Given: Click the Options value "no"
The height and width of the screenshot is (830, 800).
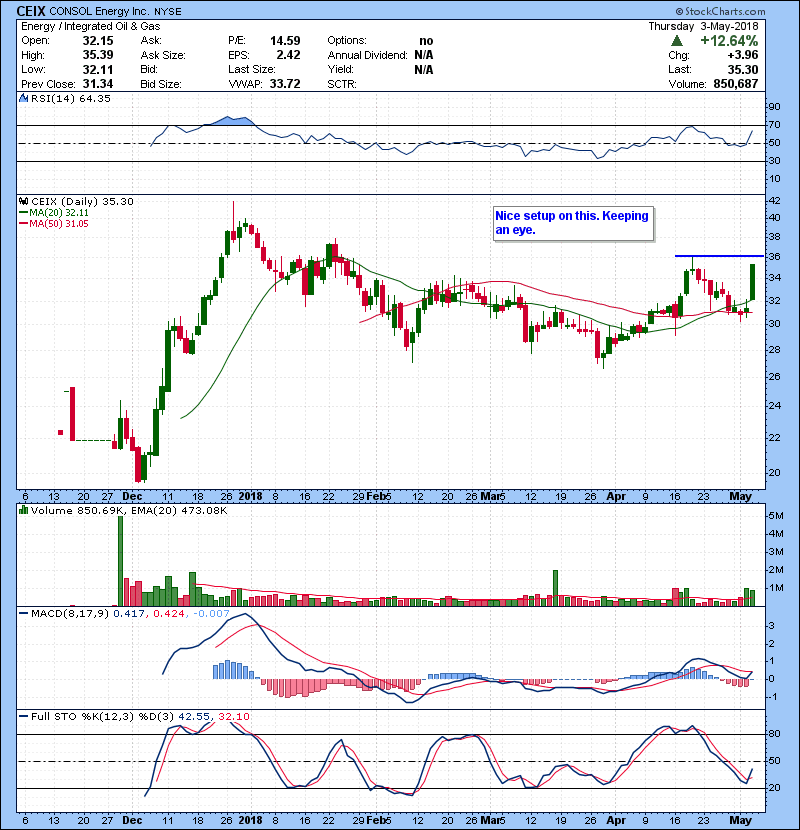Looking at the screenshot, I should pyautogui.click(x=426, y=41).
